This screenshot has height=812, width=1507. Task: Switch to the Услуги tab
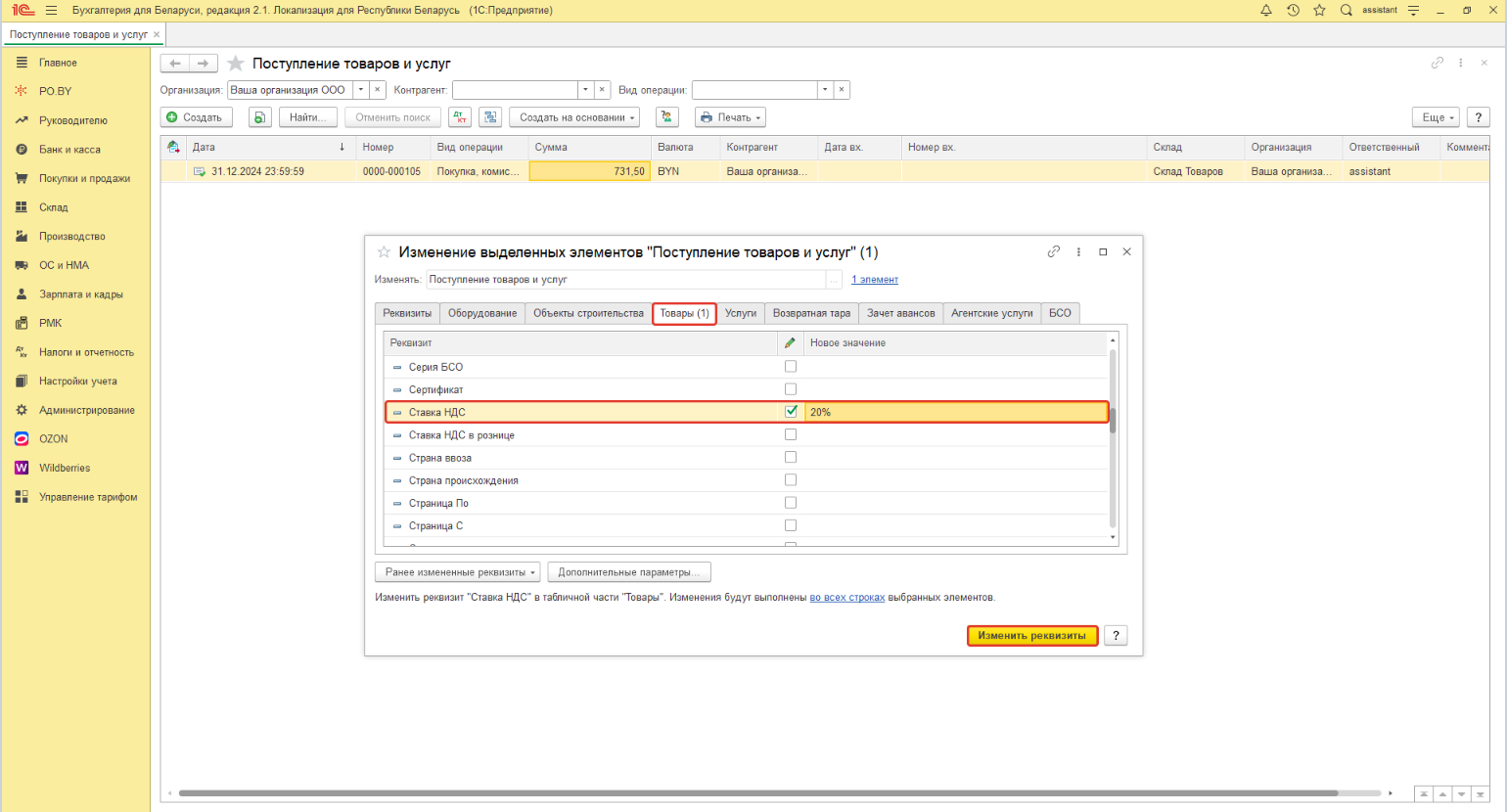(741, 313)
